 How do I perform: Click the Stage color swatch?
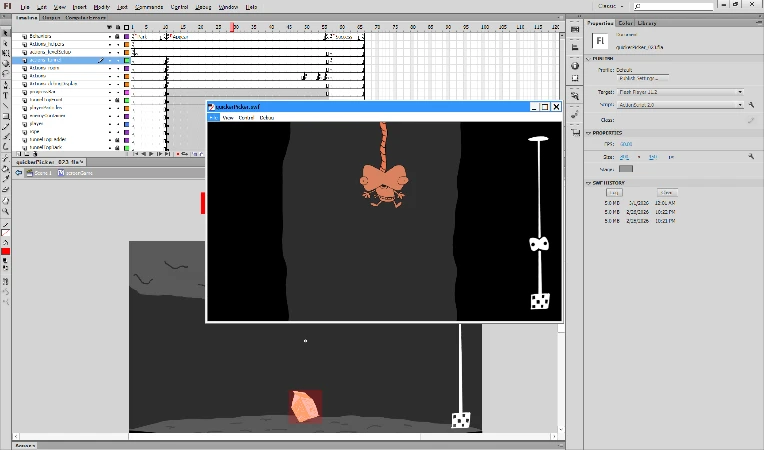pos(626,169)
